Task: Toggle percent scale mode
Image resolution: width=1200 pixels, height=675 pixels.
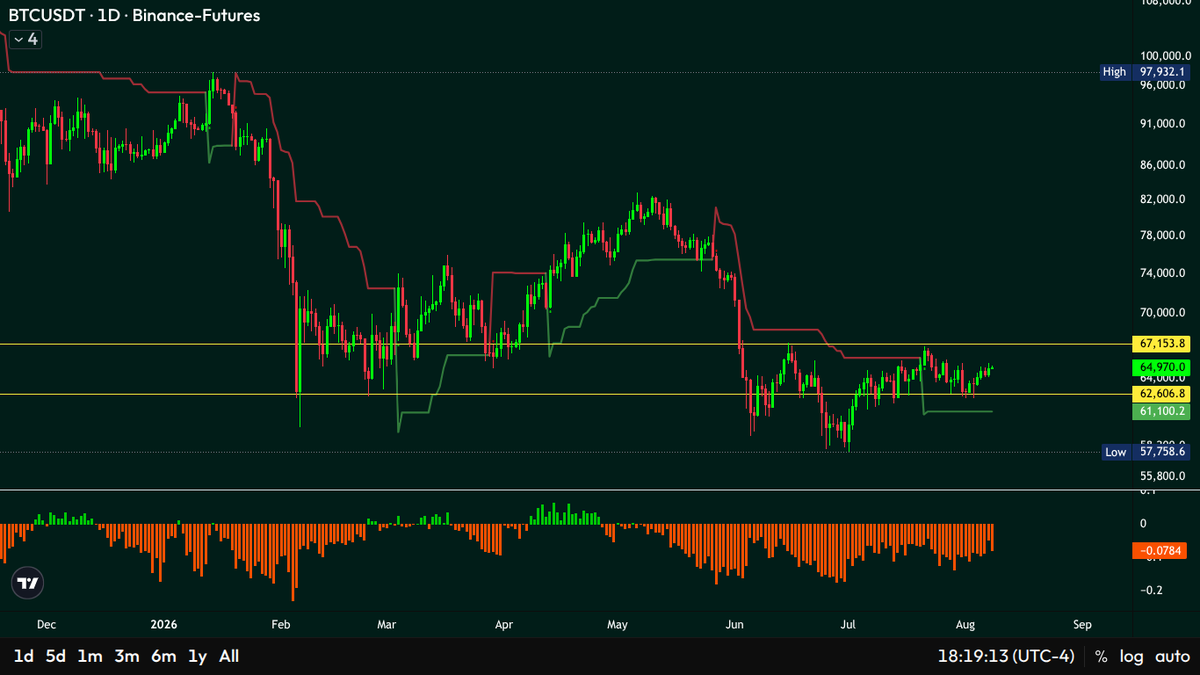Action: coord(1102,657)
